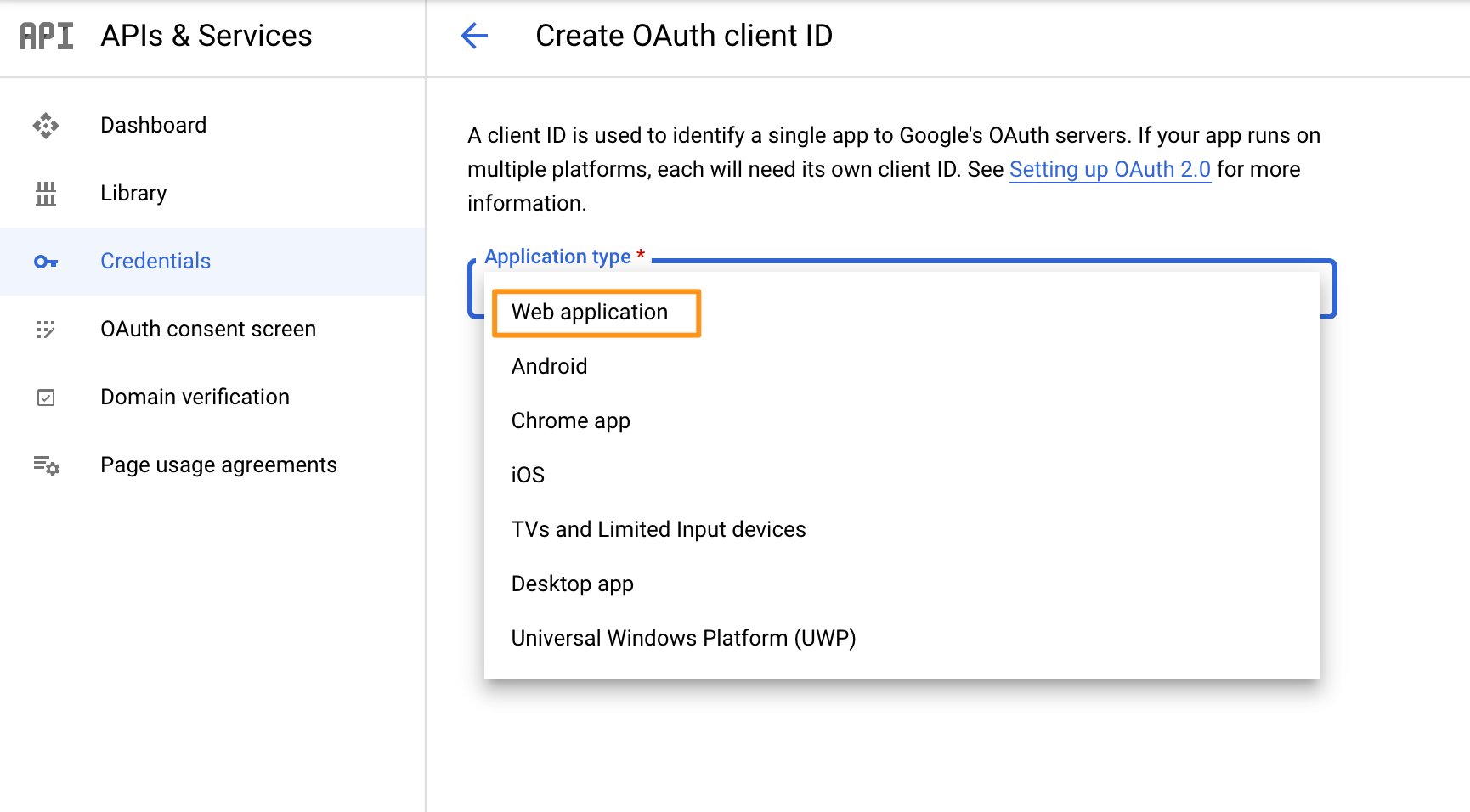Select Credentials in the sidebar

coord(212,262)
